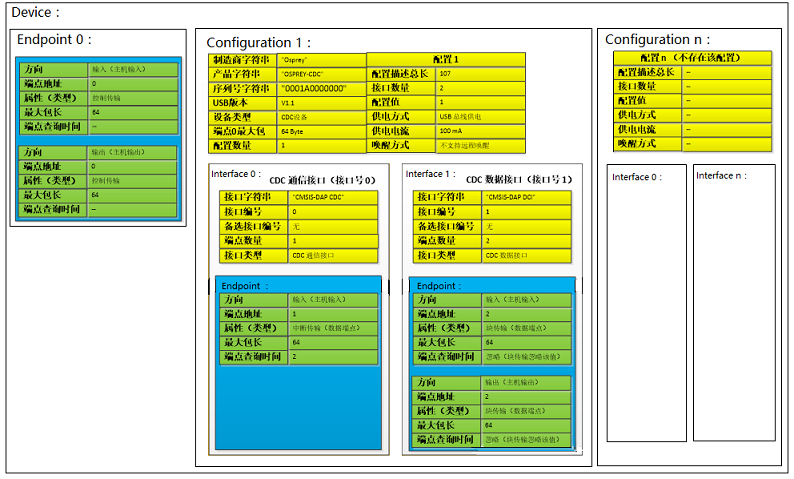
Task: Select the "Endpoint 0 :" heading
Action: pyautogui.click(x=55, y=40)
